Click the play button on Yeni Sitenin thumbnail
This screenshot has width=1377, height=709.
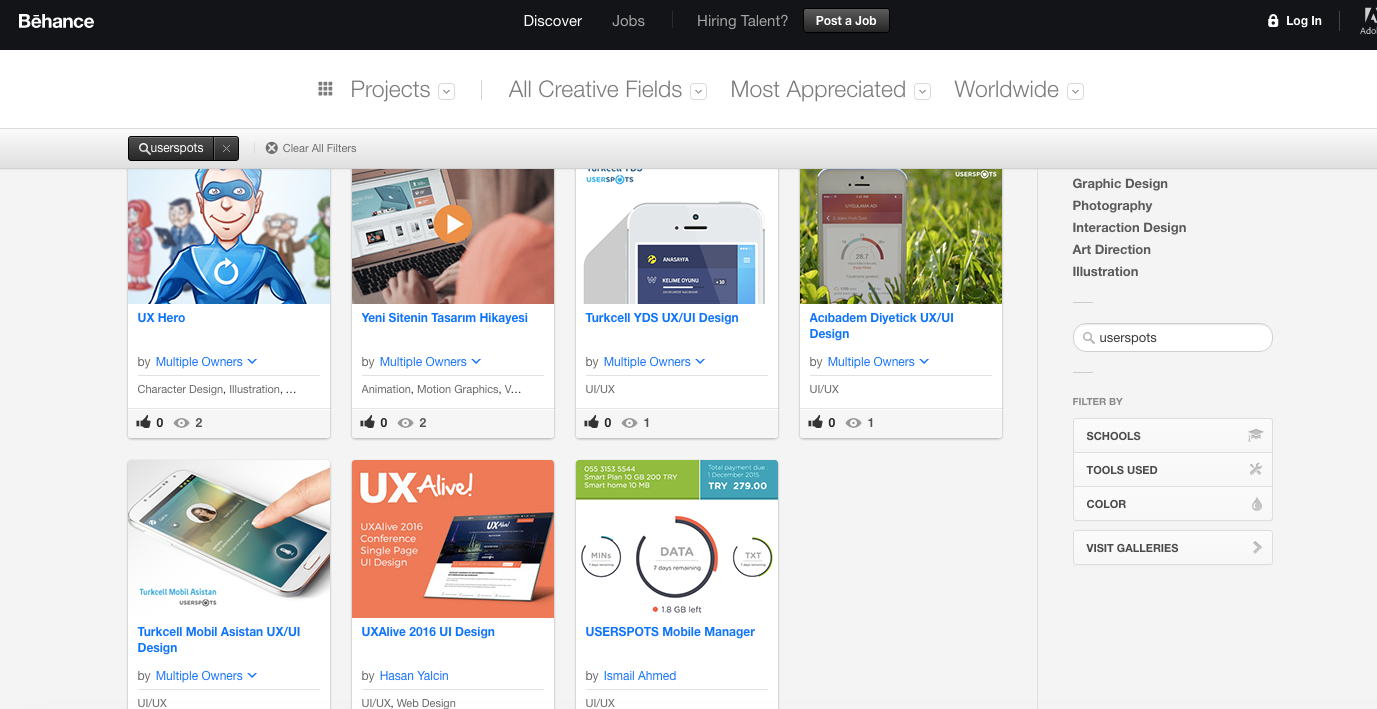(x=453, y=224)
